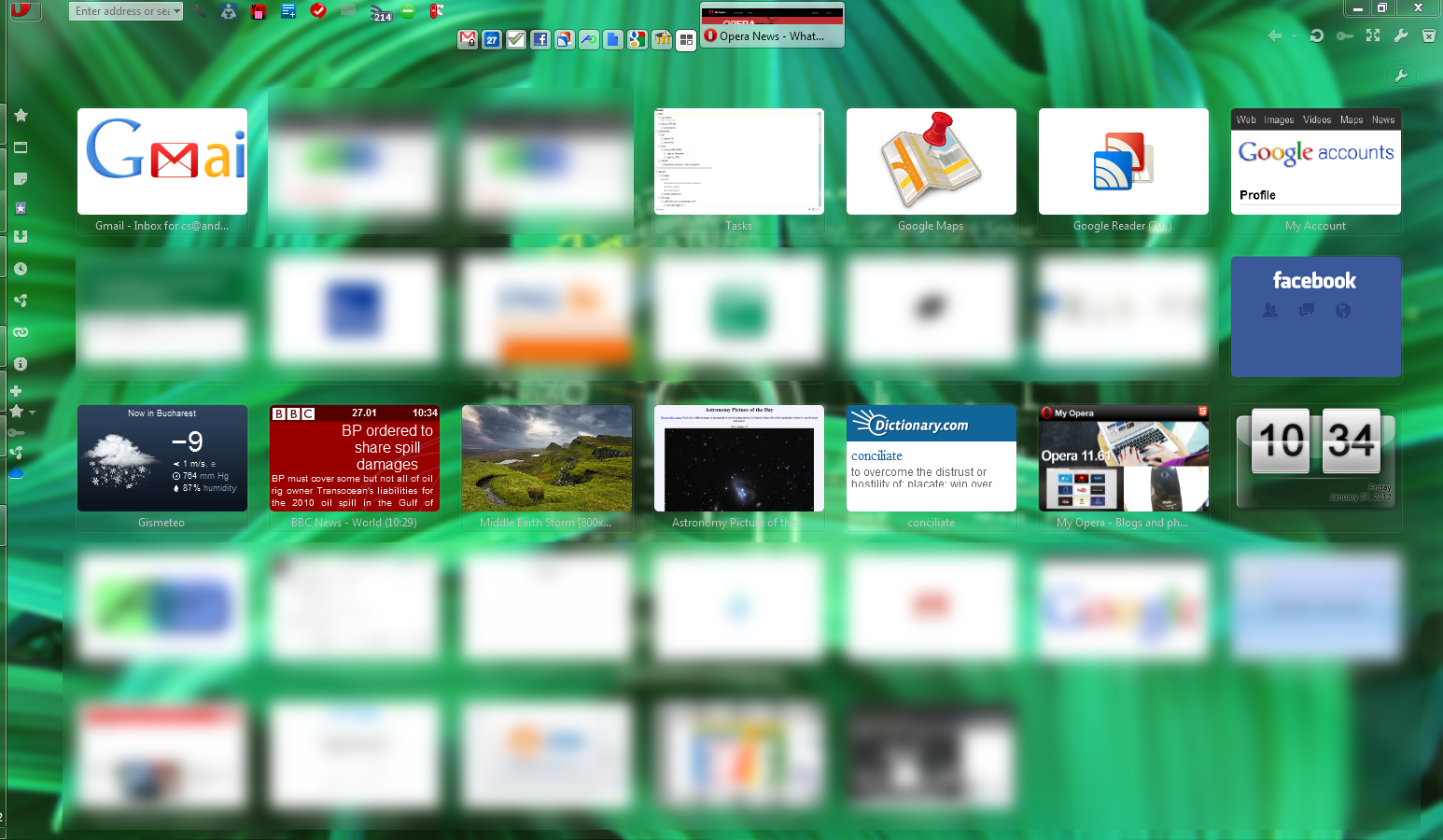
Task: Open the Gmail pinned tab
Action: point(468,39)
